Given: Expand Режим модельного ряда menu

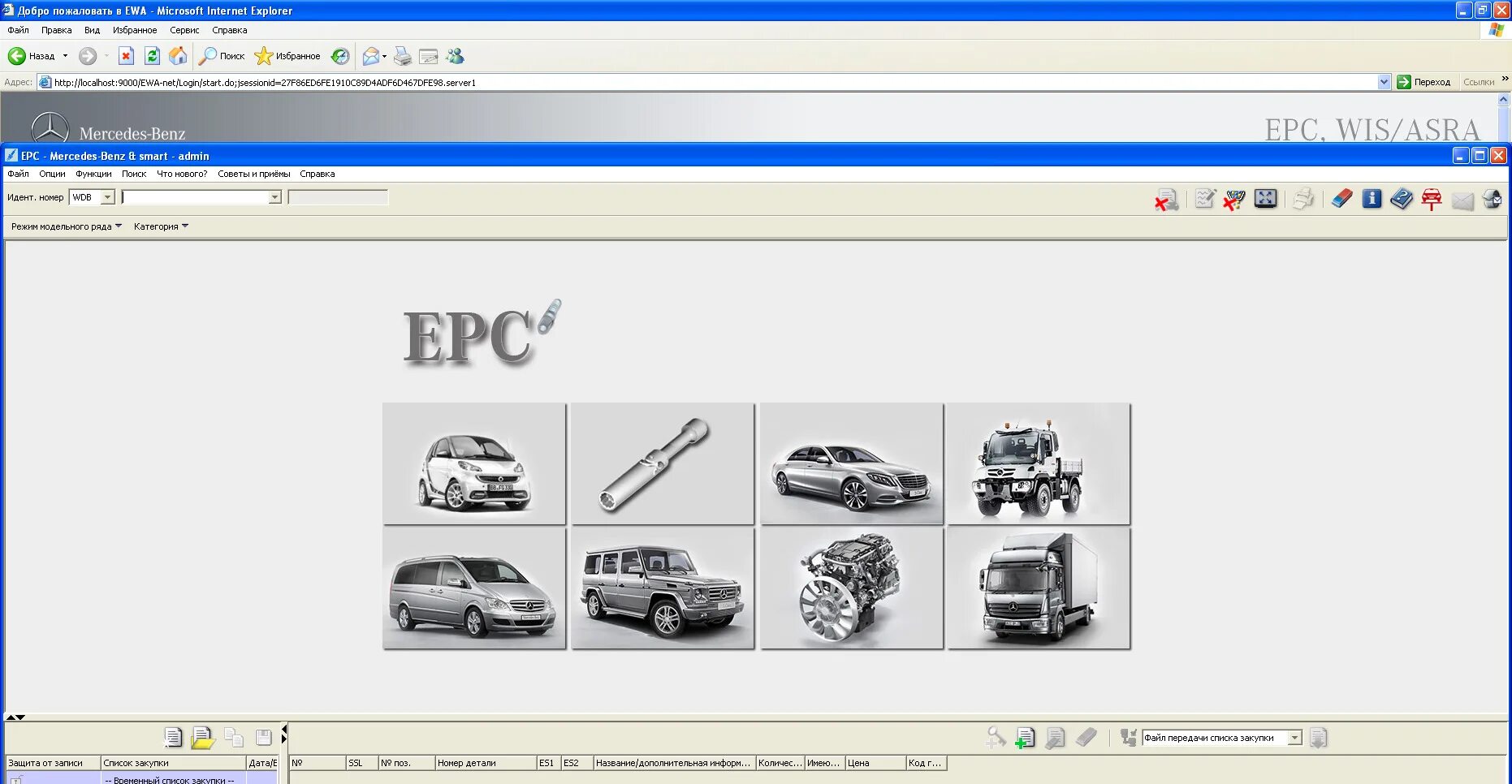Looking at the screenshot, I should (x=66, y=226).
